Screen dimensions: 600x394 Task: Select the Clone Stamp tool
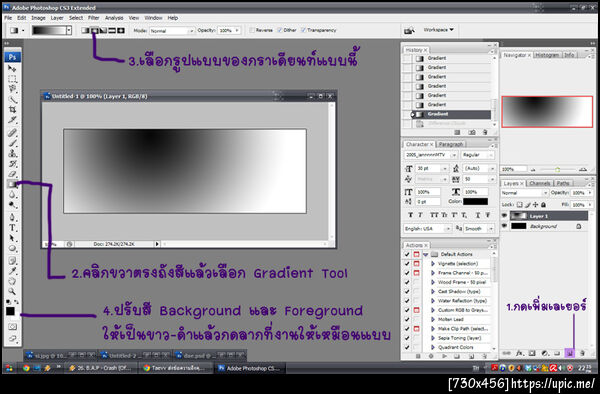point(12,153)
